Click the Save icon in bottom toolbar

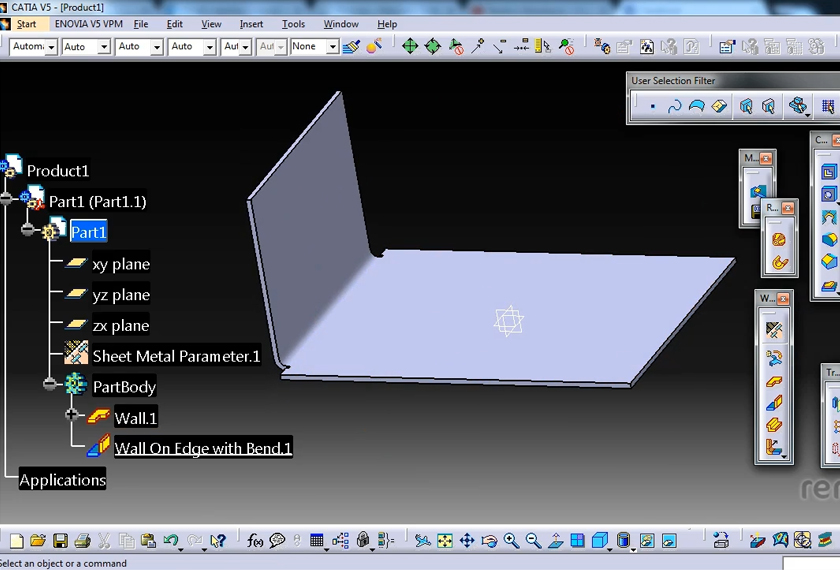pos(60,541)
